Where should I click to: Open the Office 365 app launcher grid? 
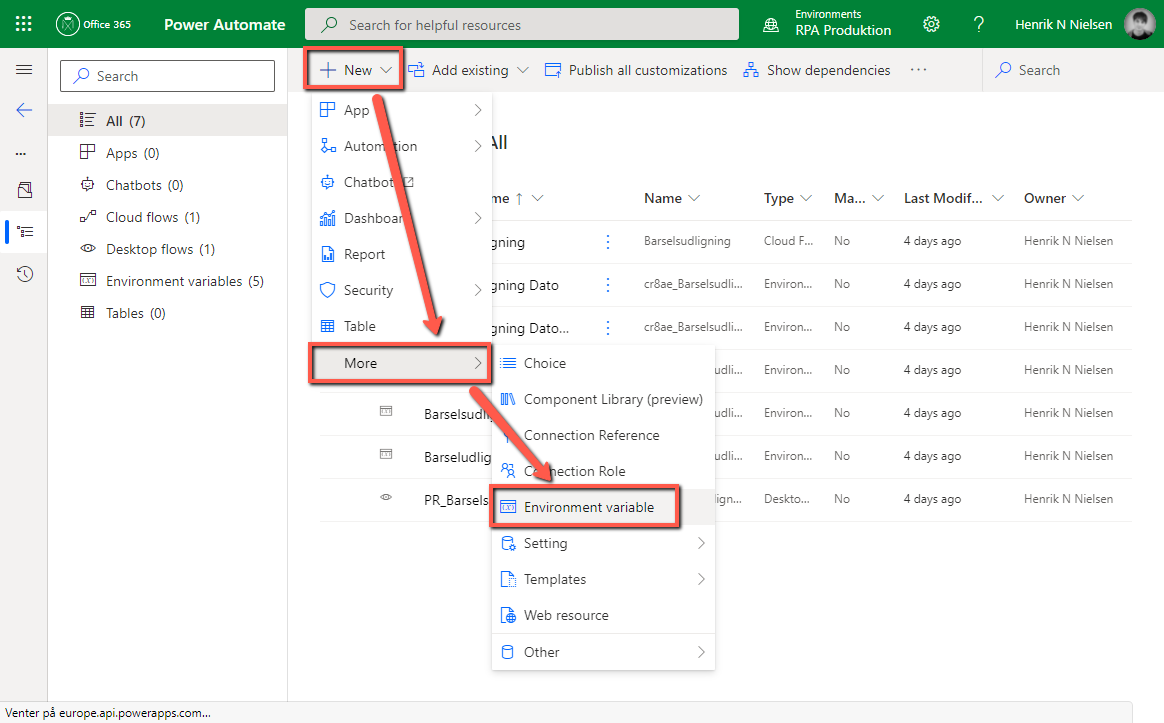point(24,24)
